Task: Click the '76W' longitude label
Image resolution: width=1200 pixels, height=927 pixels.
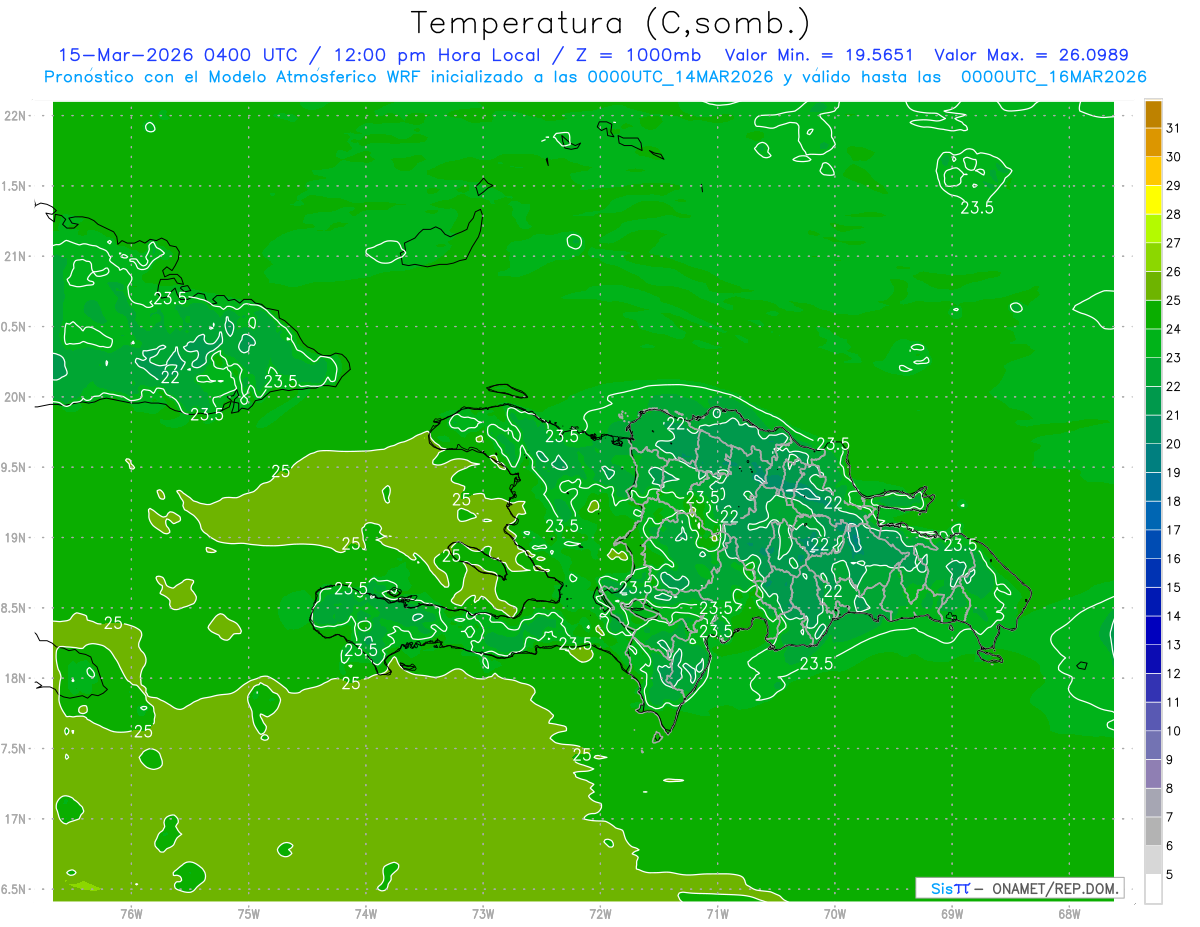Action: click(131, 913)
